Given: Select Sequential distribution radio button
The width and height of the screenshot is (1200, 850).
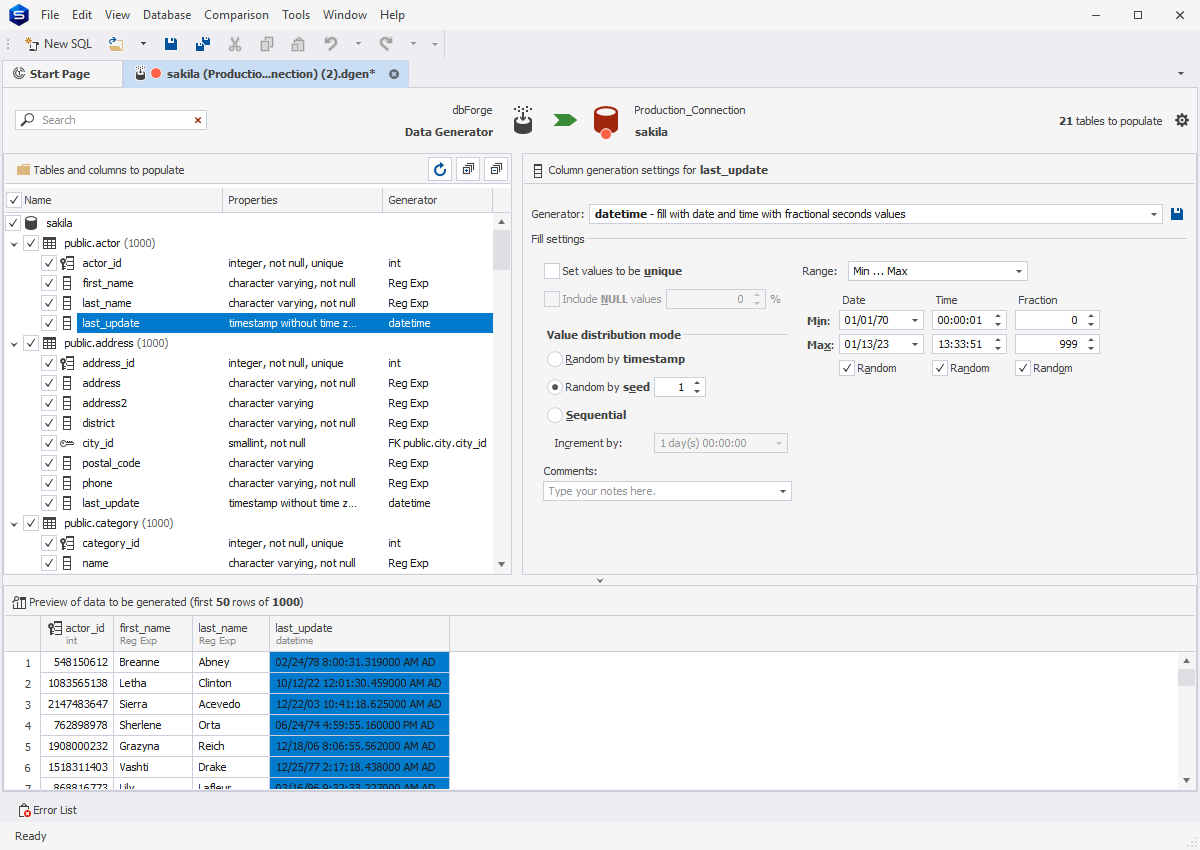Looking at the screenshot, I should click(x=555, y=415).
